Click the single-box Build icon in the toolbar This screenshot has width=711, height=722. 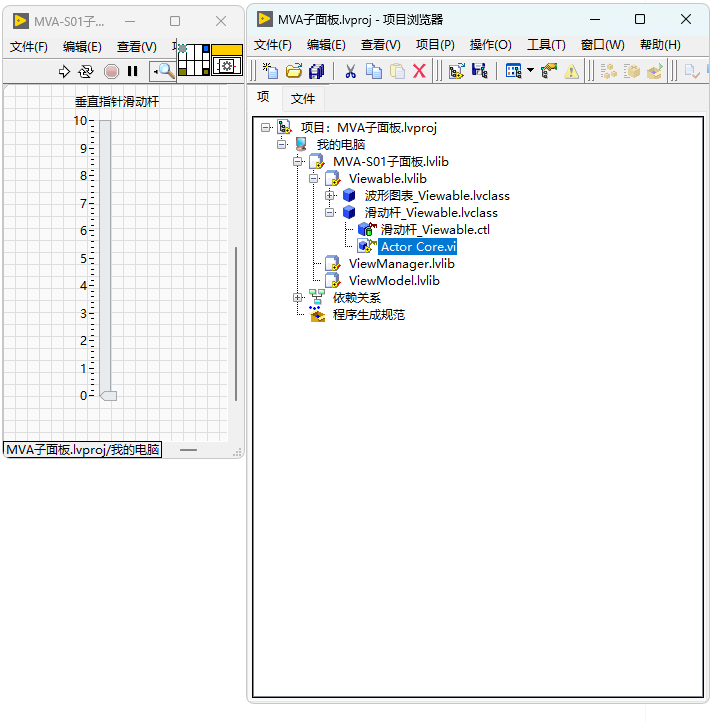[x=632, y=71]
